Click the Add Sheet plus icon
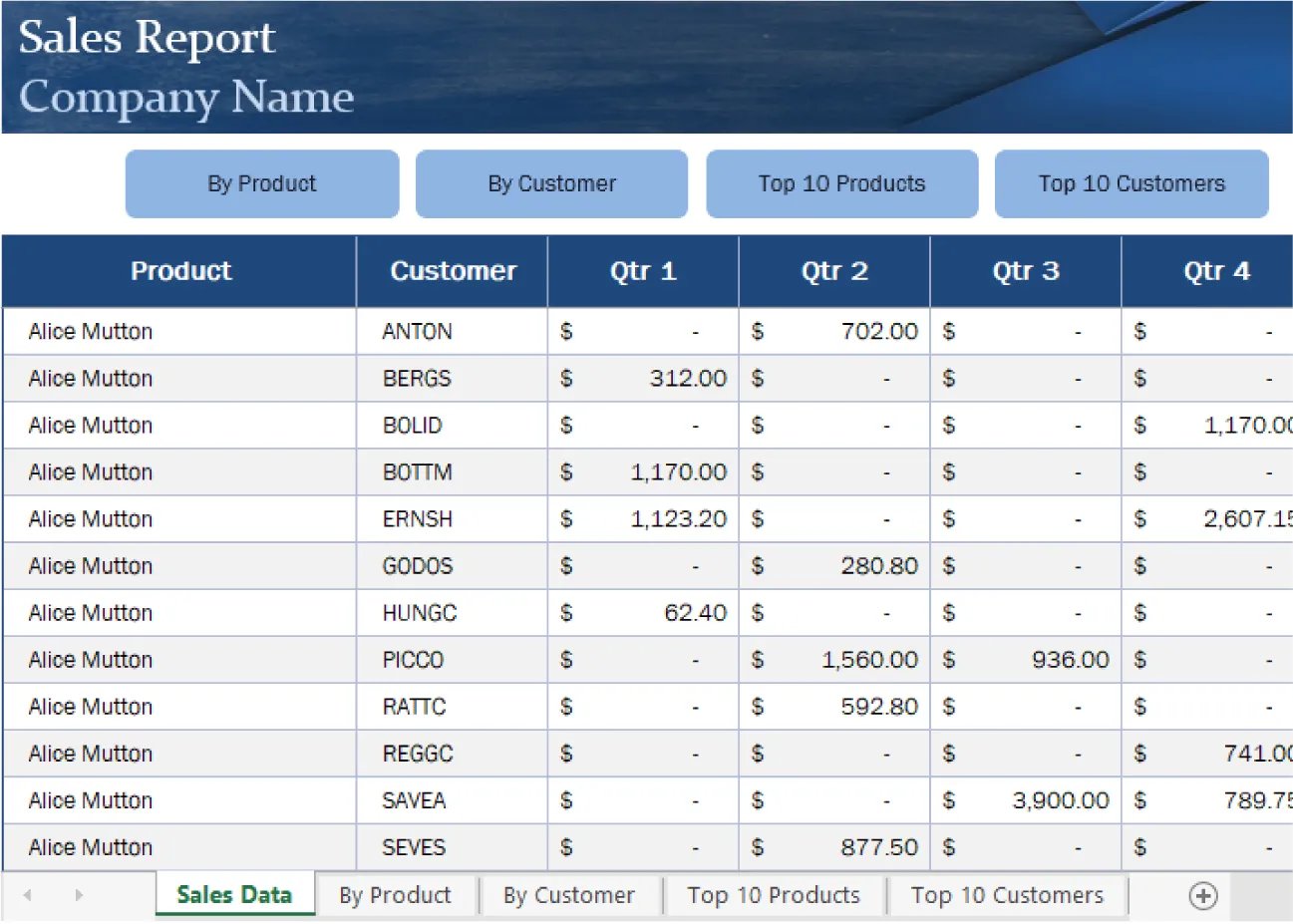The width and height of the screenshot is (1293, 924). [1201, 895]
